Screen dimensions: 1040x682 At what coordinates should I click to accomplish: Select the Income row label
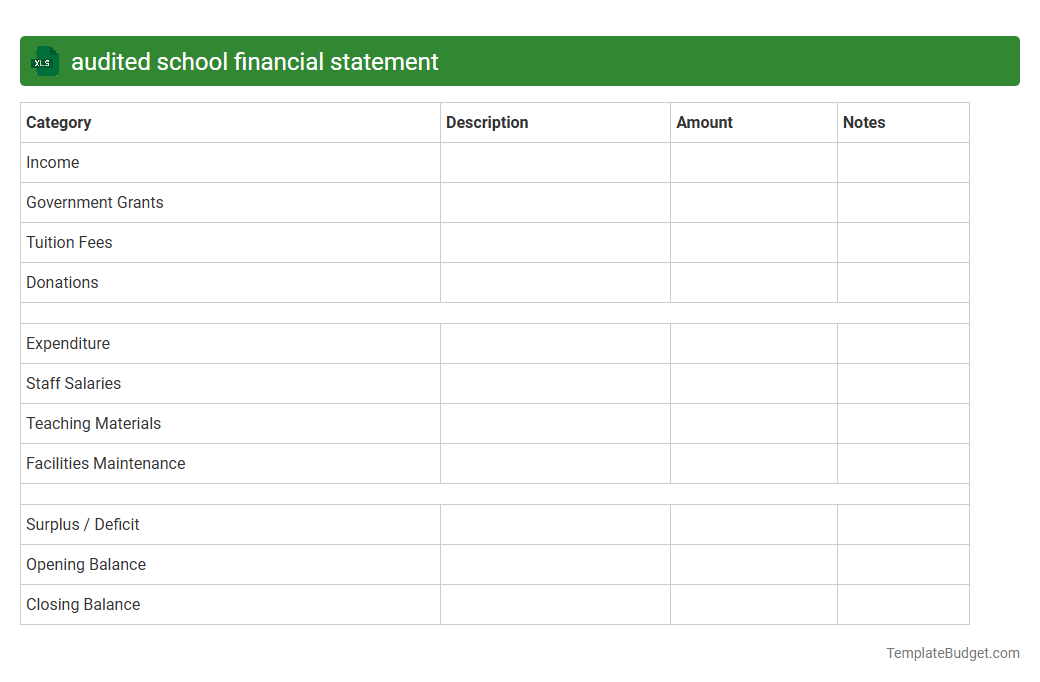tap(53, 162)
